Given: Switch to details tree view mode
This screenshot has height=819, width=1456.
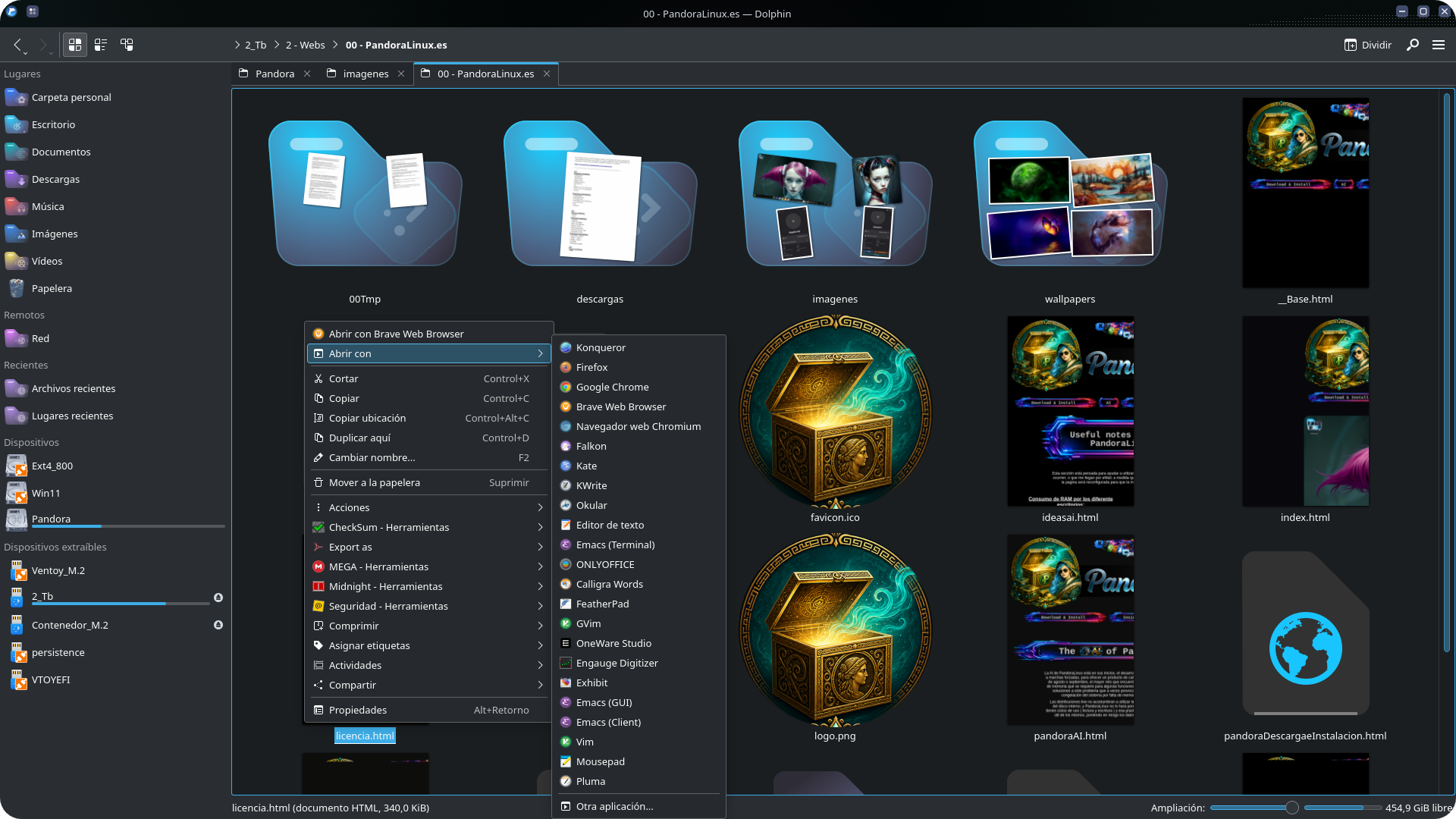Looking at the screenshot, I should click(127, 45).
